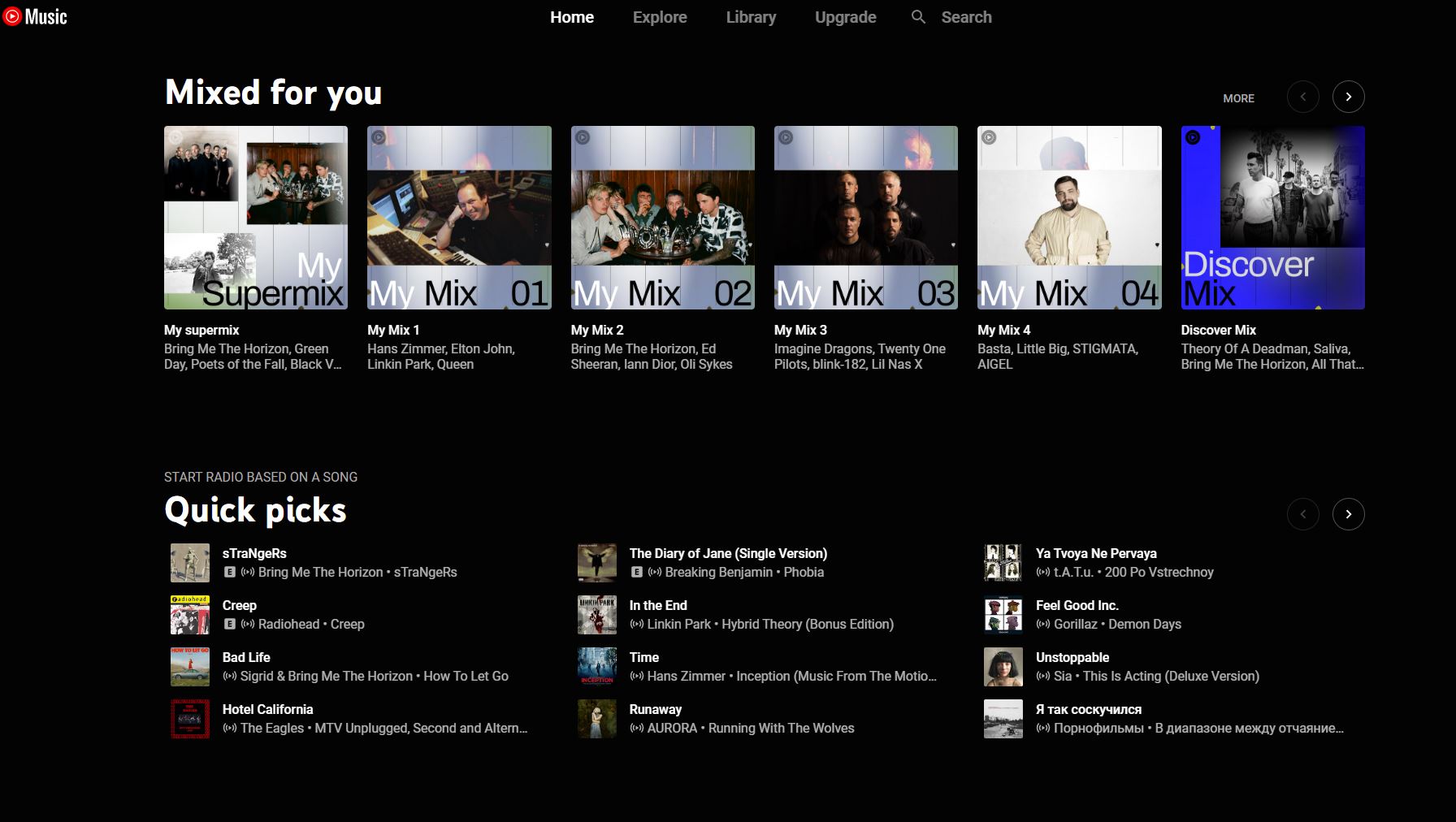Viewport: 1456px width, 822px height.
Task: Play Time Inception album thumbnail
Action: pyautogui.click(x=597, y=667)
